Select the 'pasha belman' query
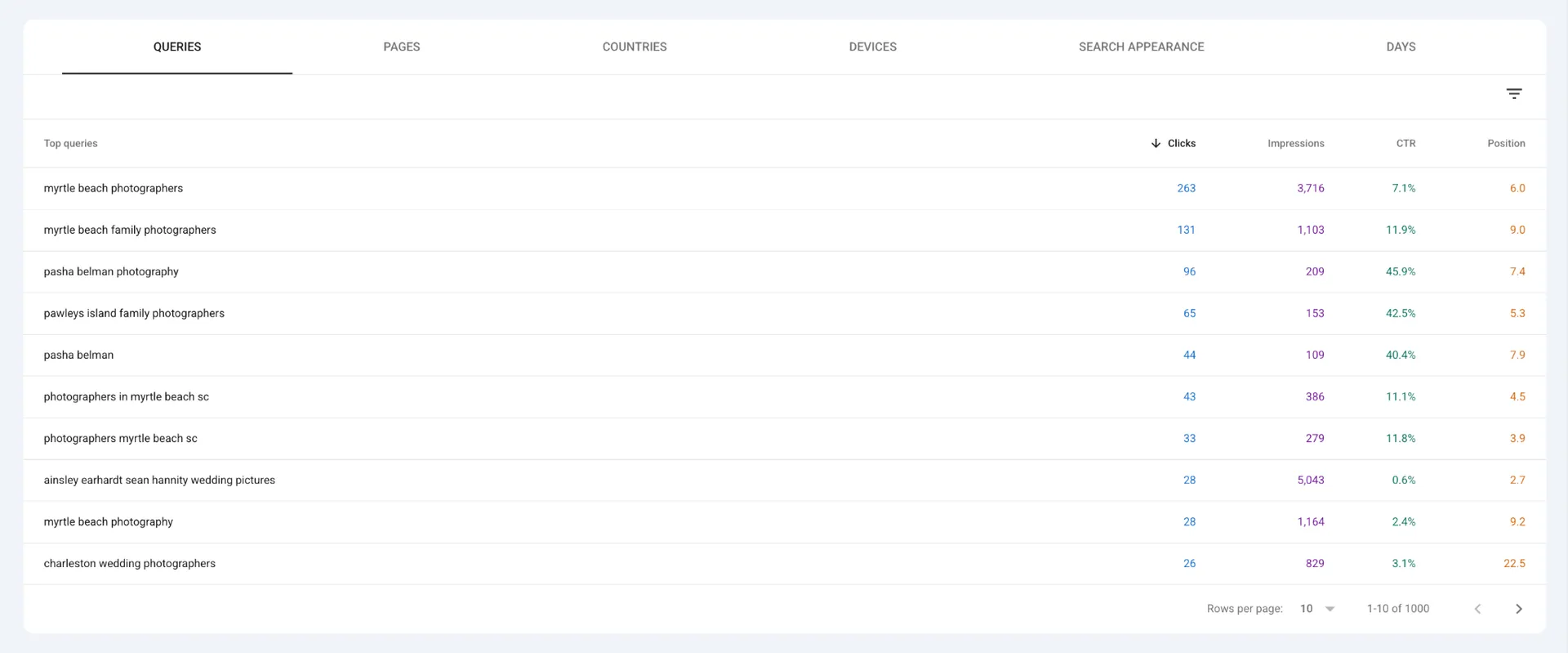 point(78,355)
